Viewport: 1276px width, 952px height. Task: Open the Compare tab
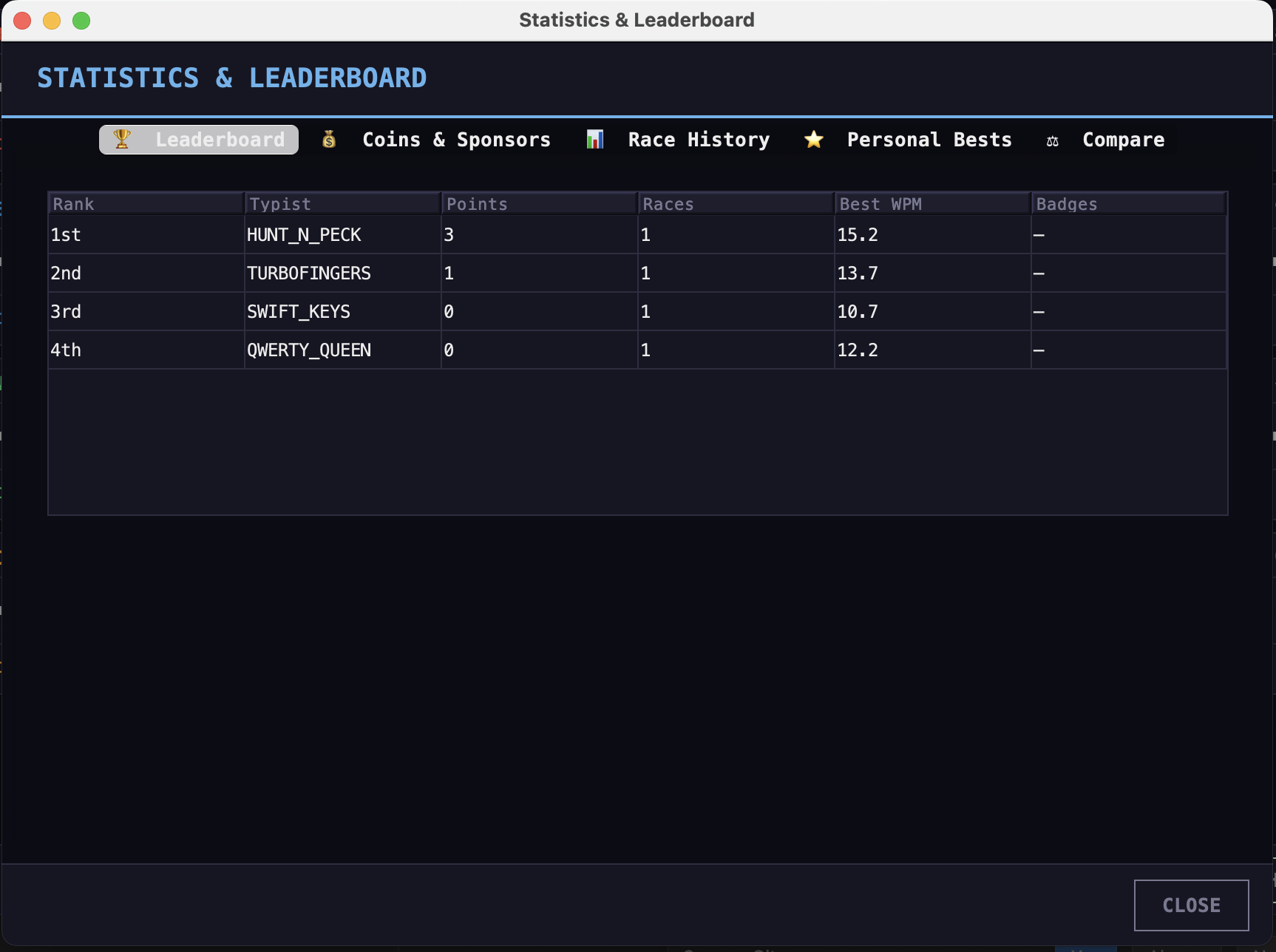[1106, 140]
